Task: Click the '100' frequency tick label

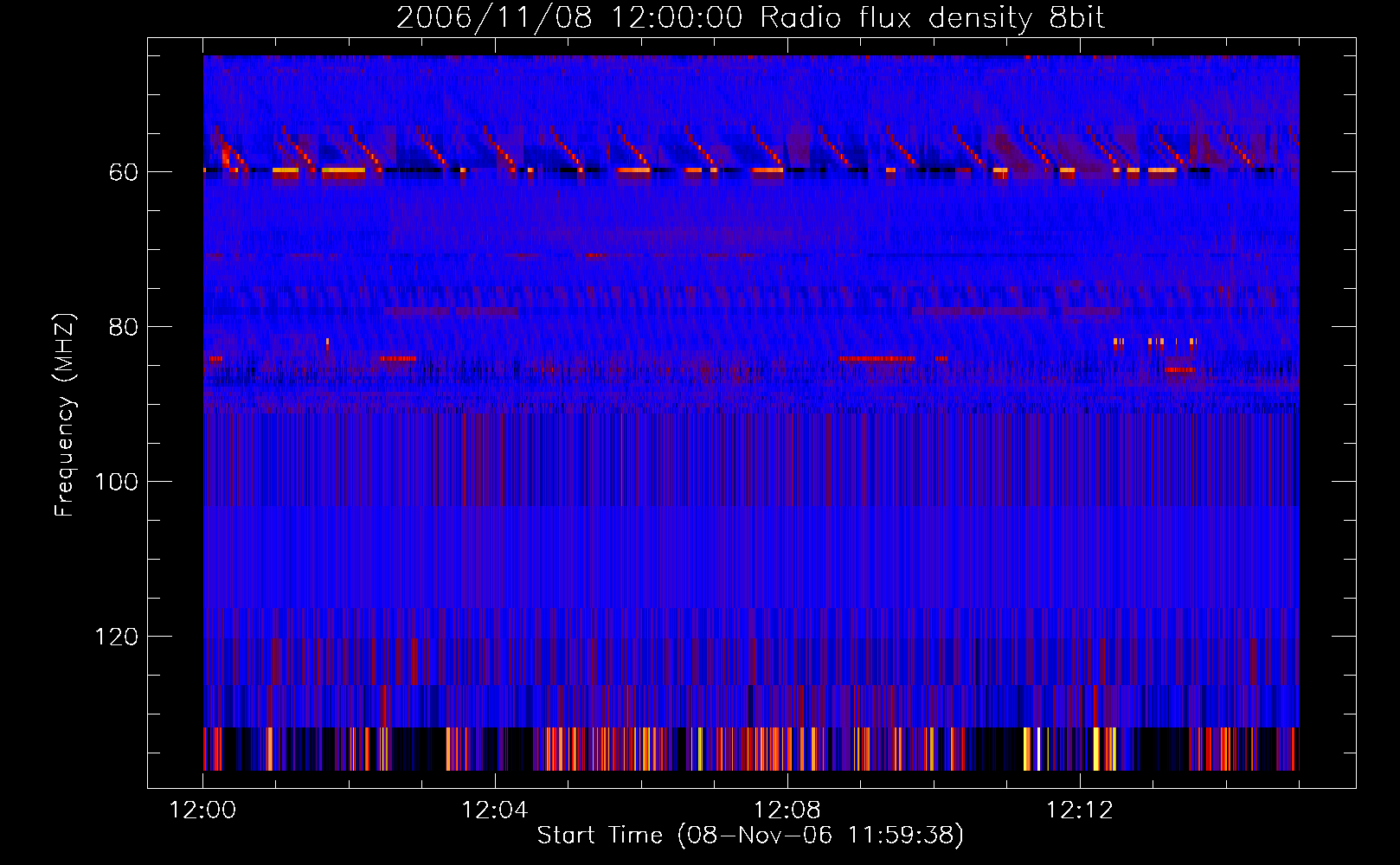Action: click(116, 482)
